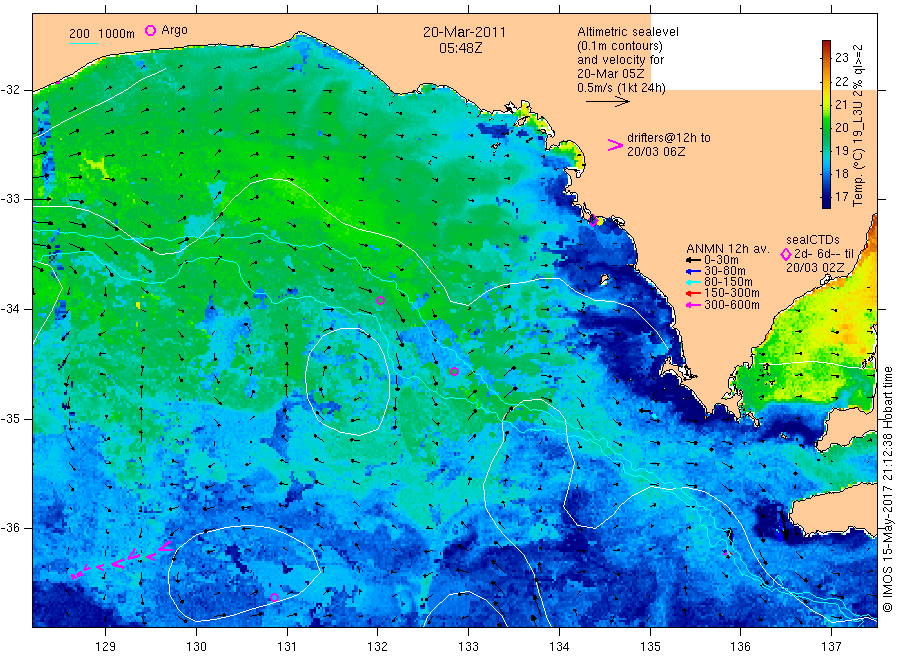This screenshot has height=660, width=900.
Task: Click the 05:48Z time label
Action: point(461,49)
